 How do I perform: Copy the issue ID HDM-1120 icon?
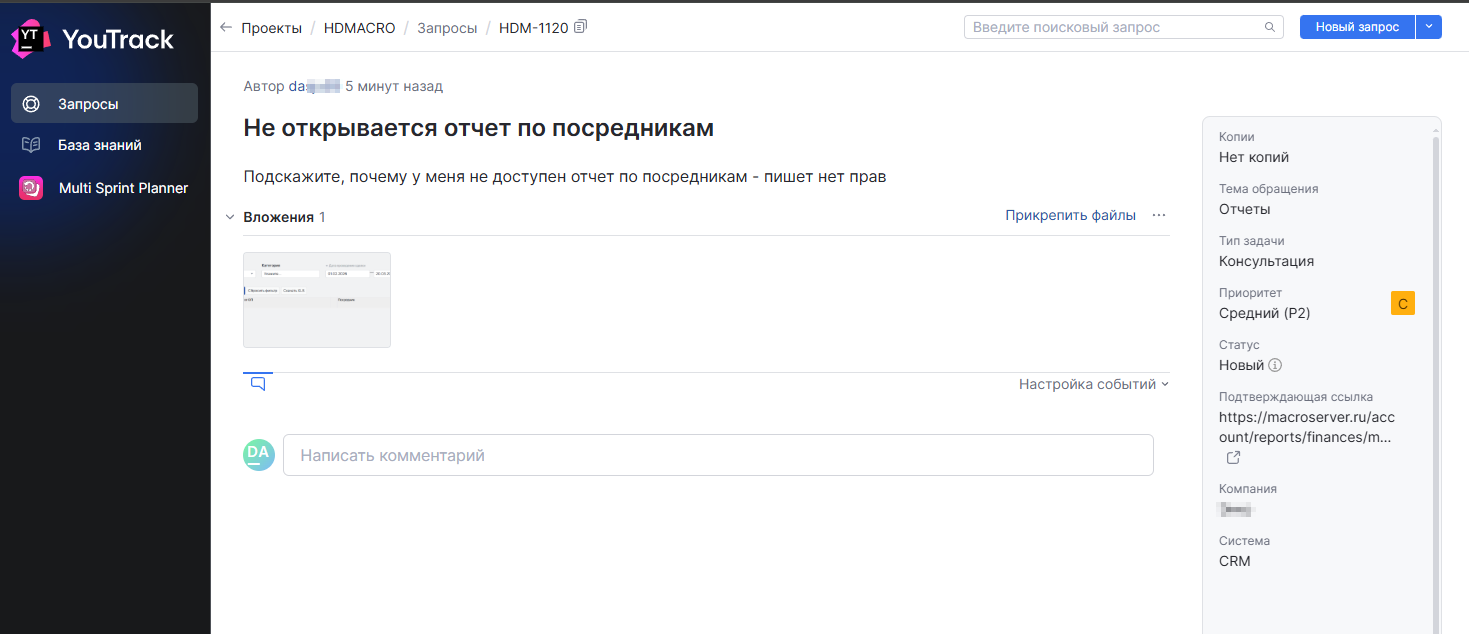pos(581,27)
